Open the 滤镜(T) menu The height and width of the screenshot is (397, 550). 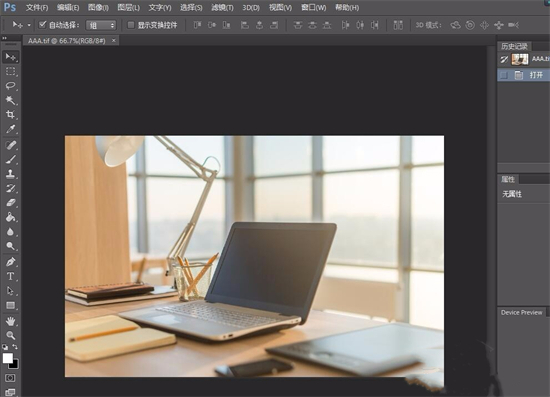tap(222, 7)
